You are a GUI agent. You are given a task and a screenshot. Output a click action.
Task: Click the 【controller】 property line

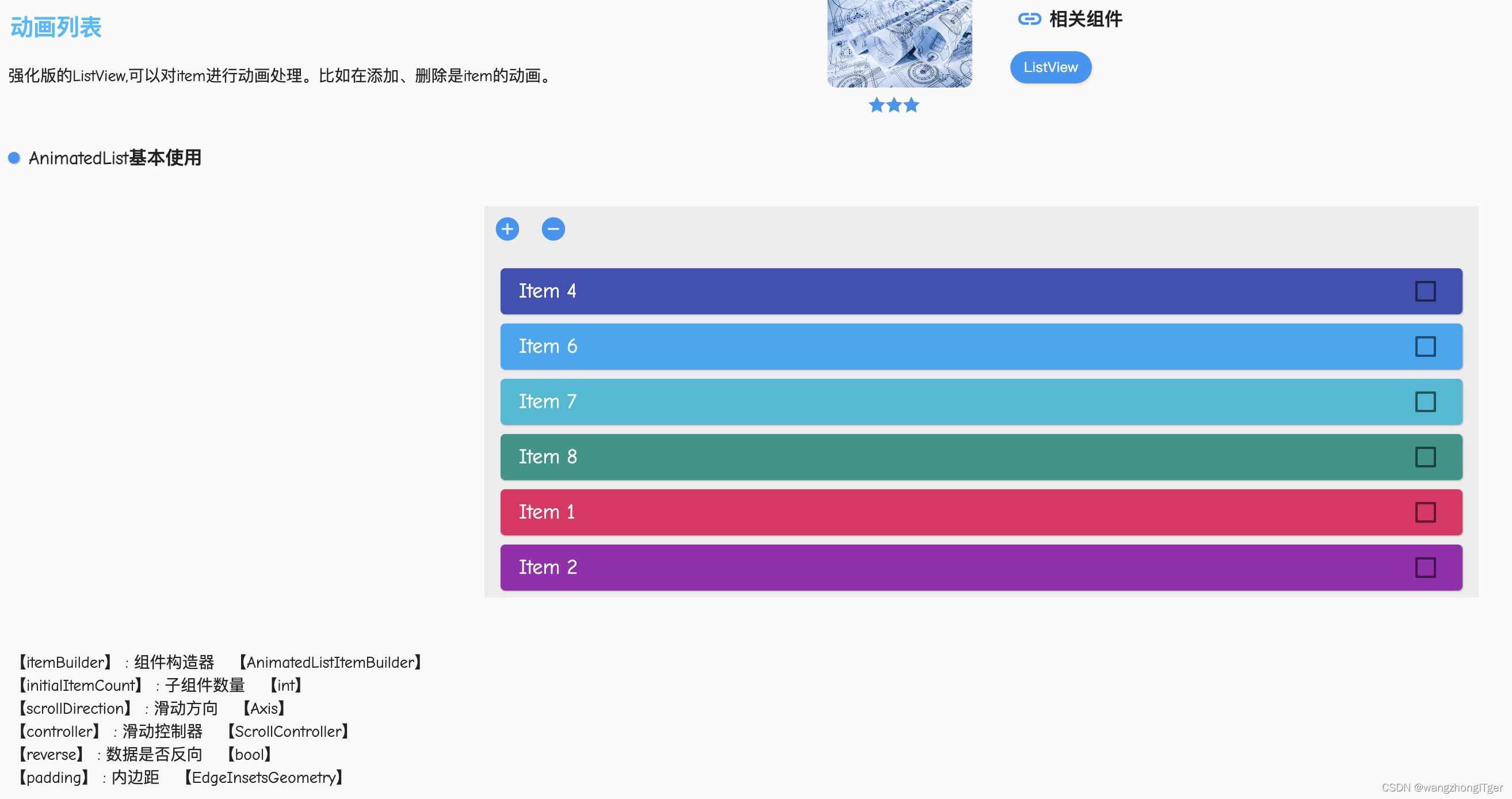183,732
